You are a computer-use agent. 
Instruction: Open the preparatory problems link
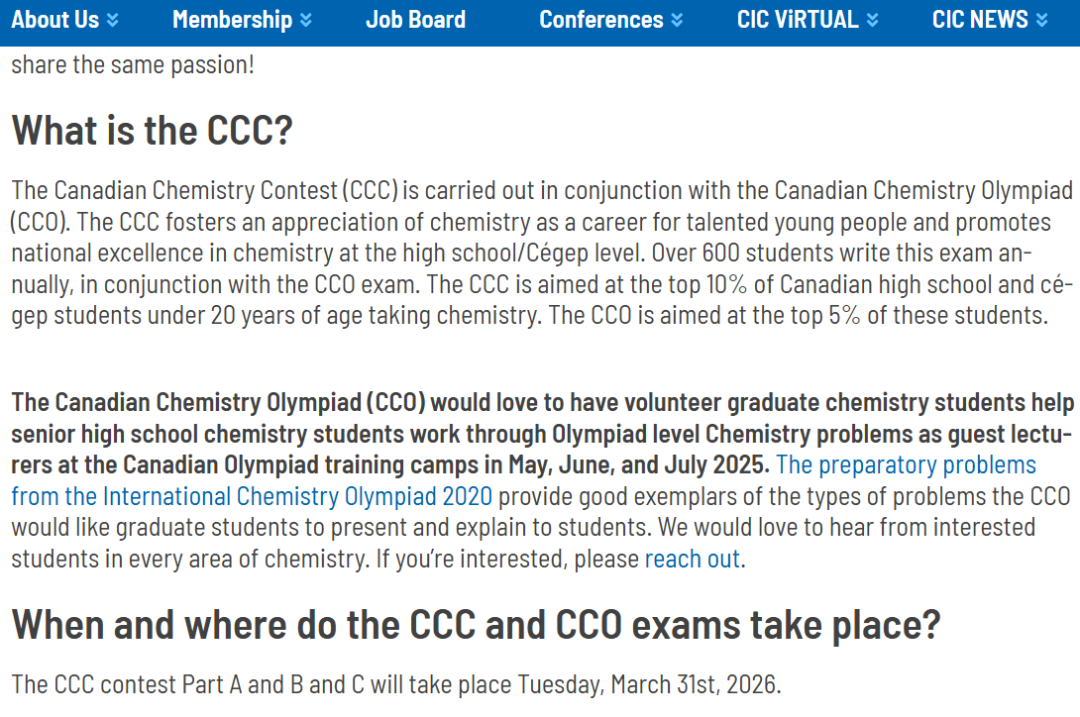[x=905, y=465]
